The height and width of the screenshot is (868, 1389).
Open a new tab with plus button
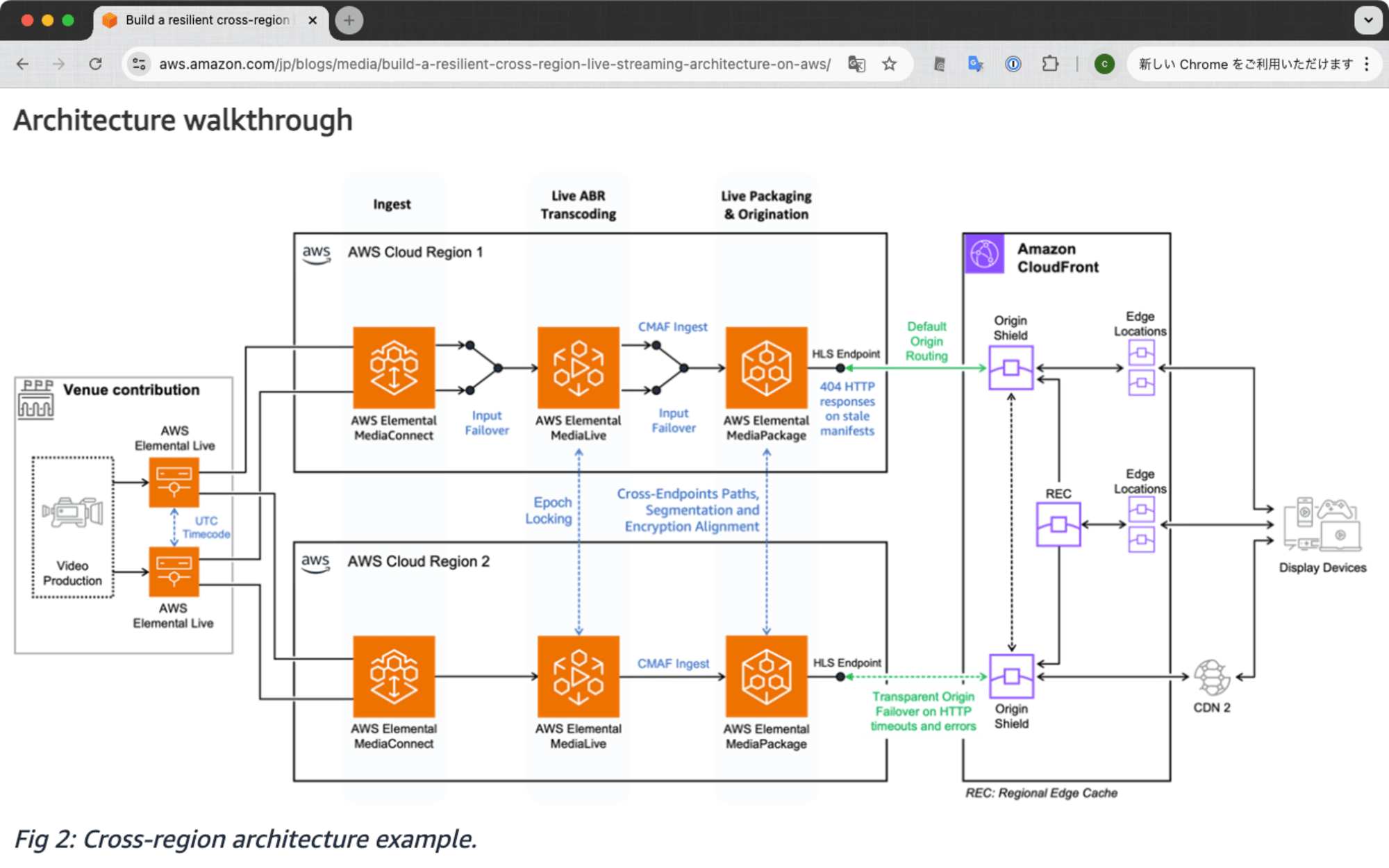pos(349,20)
